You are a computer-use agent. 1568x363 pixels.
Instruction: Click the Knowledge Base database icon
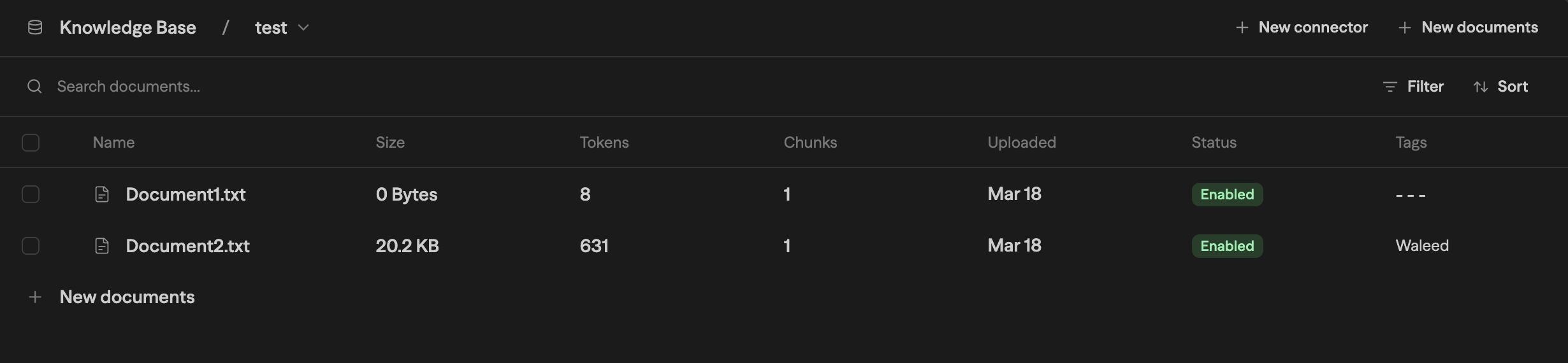click(35, 27)
